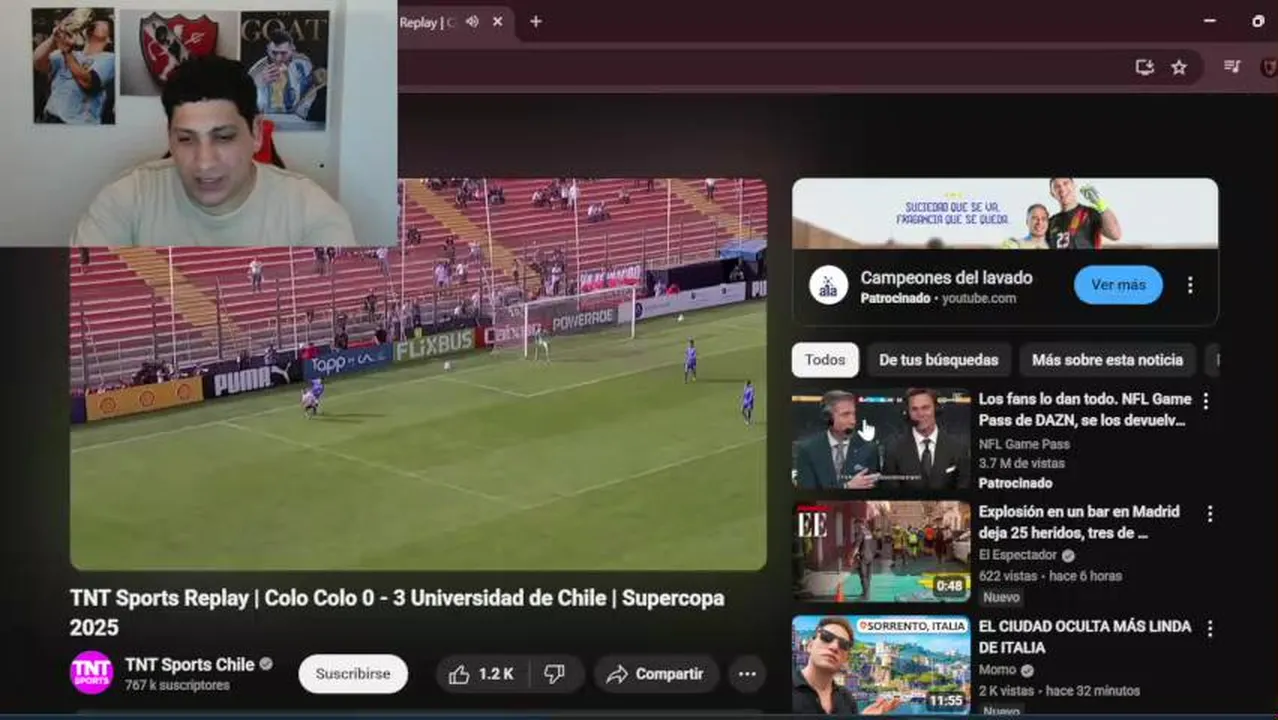Close the TNT Sports Replay browser tab
Screen dimensions: 1278x720
(497, 21)
